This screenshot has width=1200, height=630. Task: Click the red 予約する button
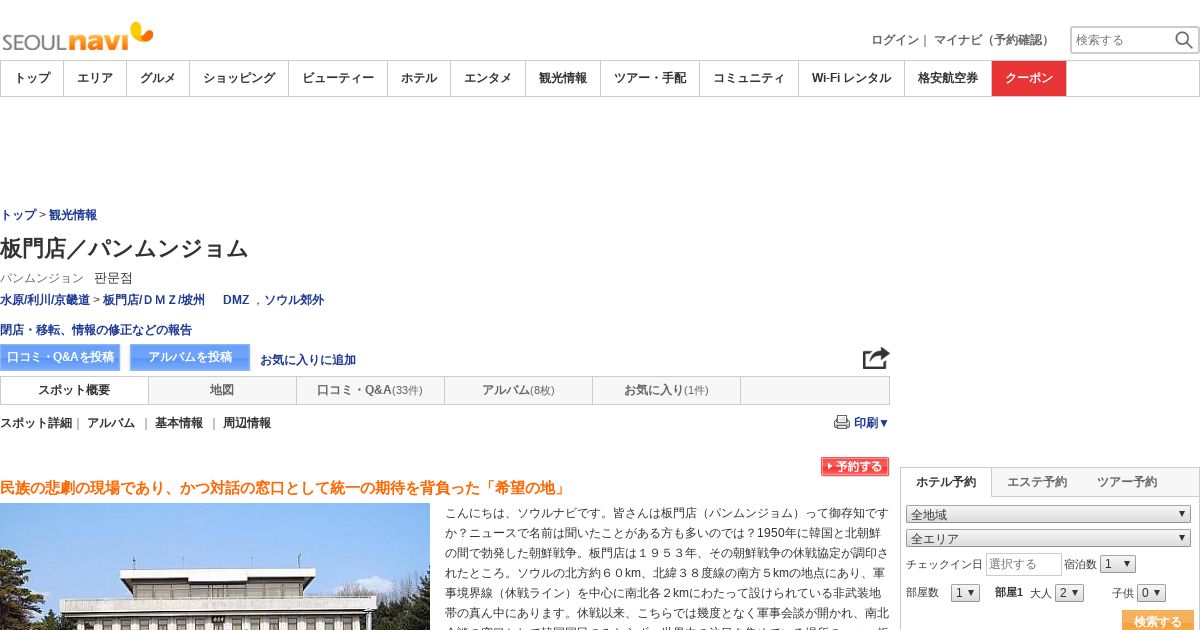(x=855, y=467)
